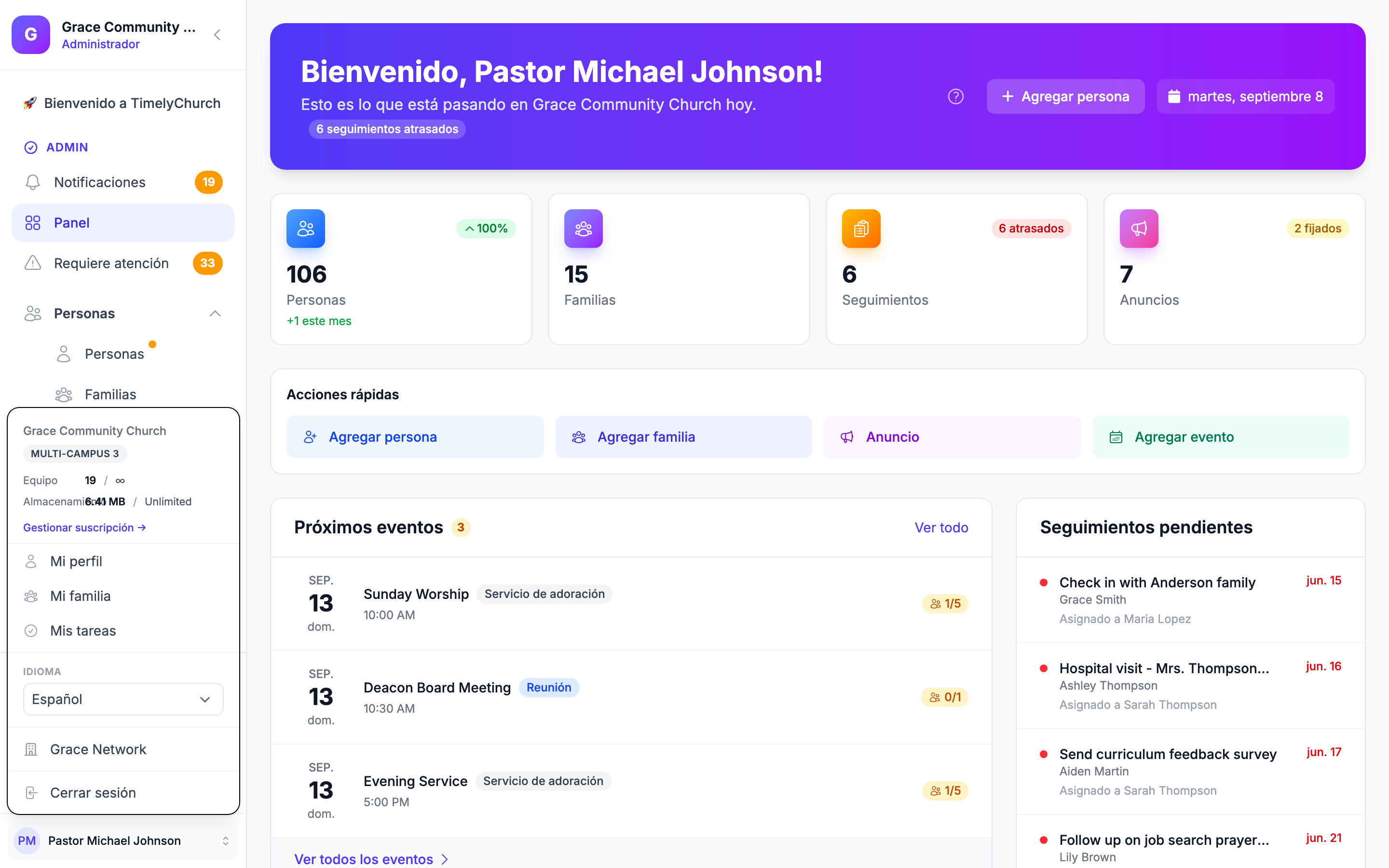
Task: Open Notificaciones in the sidebar
Action: [123, 183]
